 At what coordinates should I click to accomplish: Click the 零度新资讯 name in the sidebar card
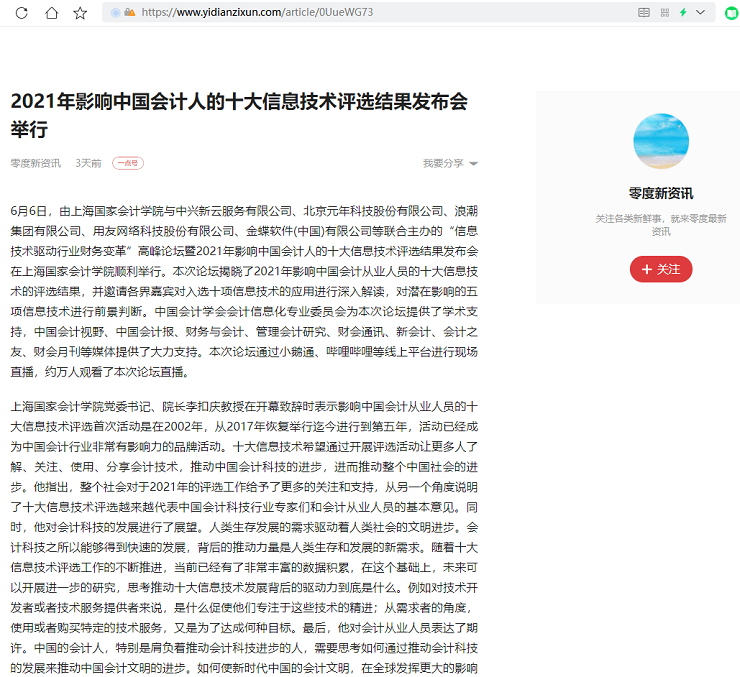click(661, 193)
